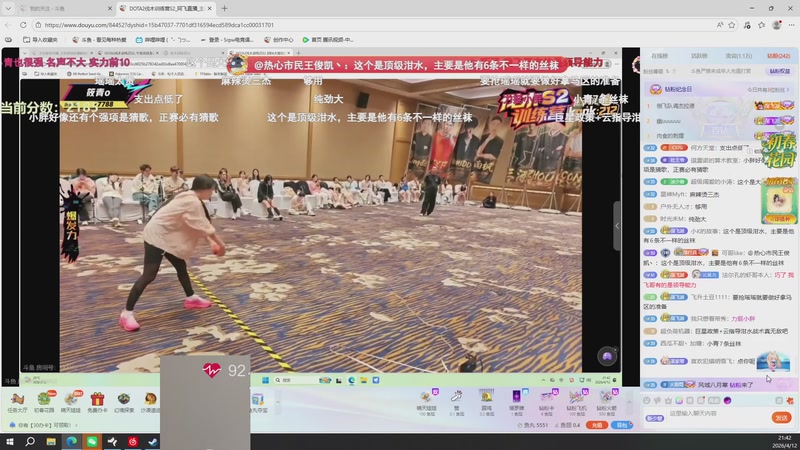Open the 免费办卡 gift box icon
Viewport: 800px width, 450px height.
pyautogui.click(x=97, y=403)
